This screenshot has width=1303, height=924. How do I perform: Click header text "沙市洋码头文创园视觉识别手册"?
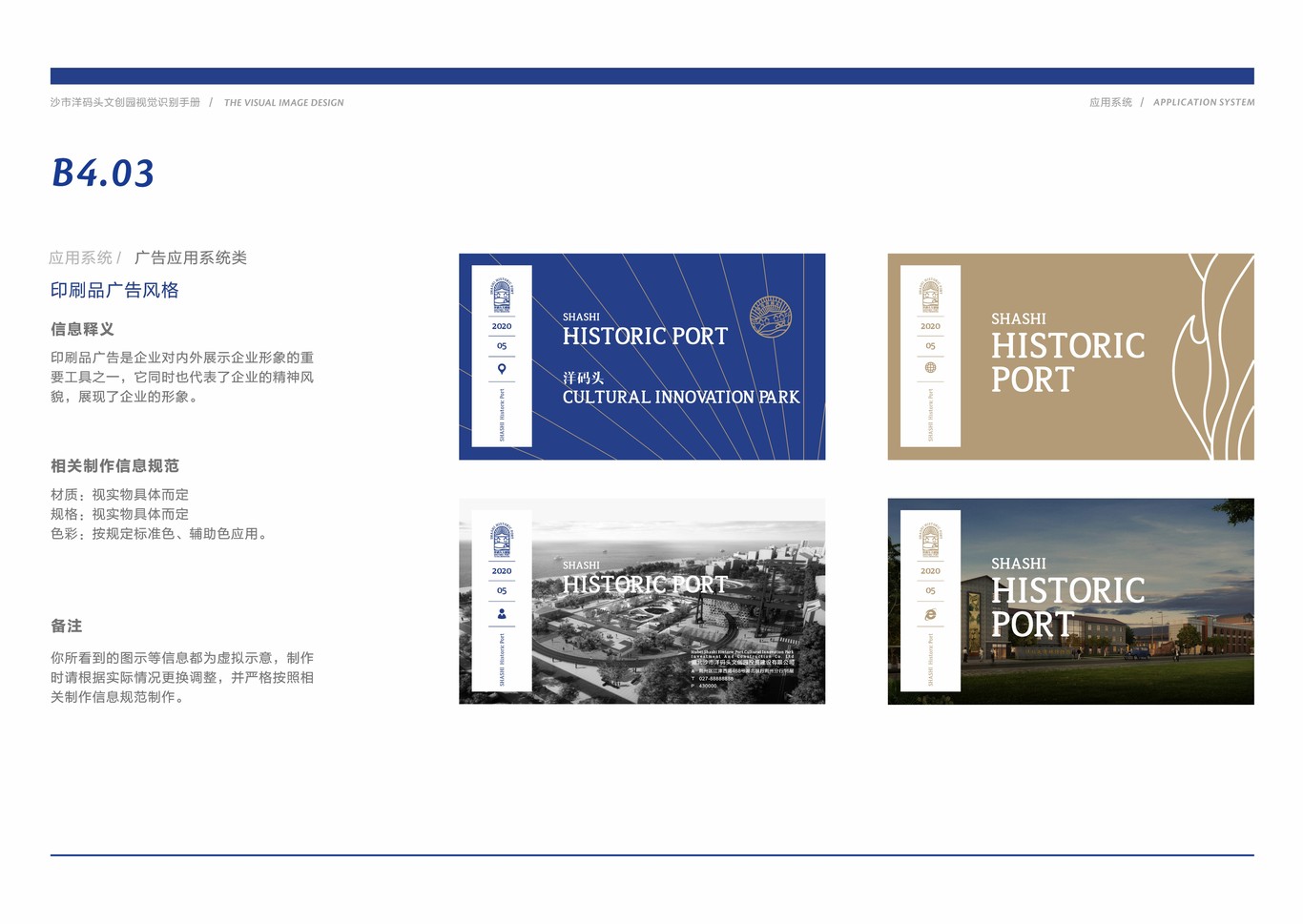[x=125, y=102]
